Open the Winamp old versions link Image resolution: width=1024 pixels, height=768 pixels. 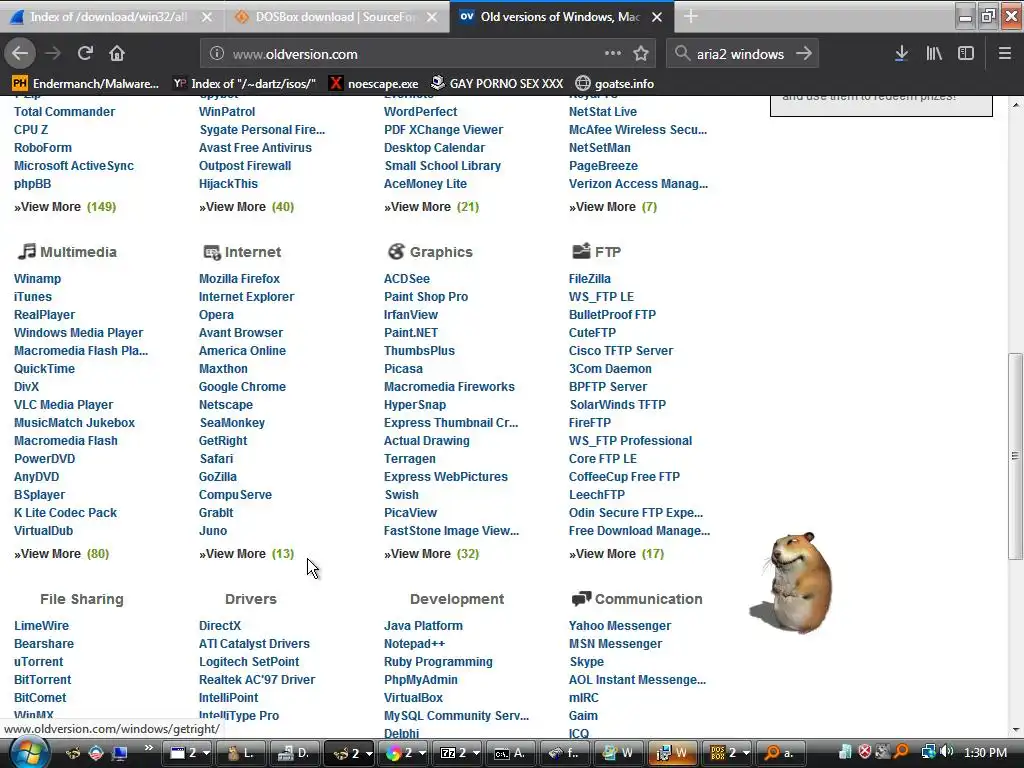point(37,279)
